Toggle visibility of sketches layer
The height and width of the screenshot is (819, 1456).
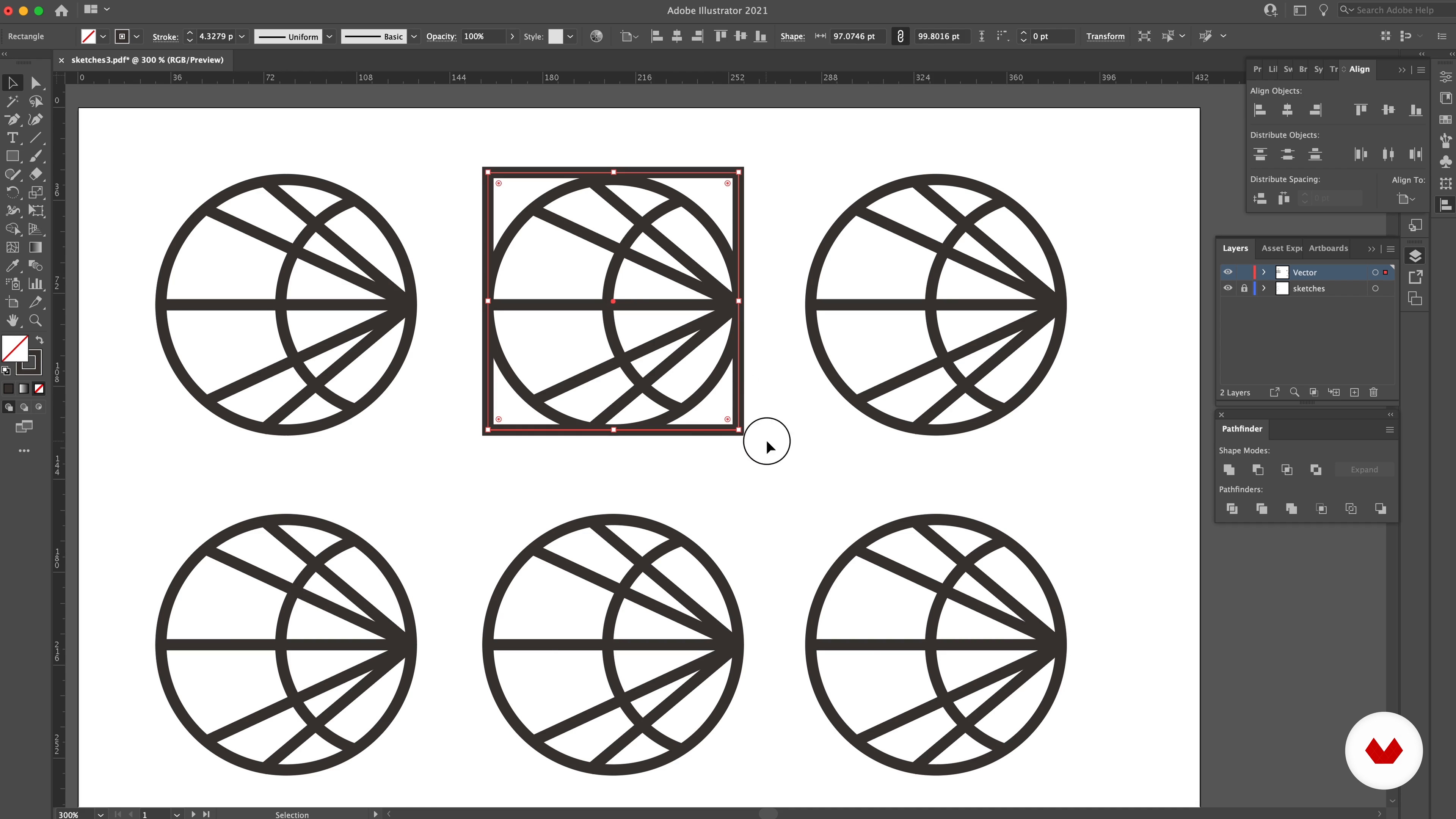[1228, 288]
